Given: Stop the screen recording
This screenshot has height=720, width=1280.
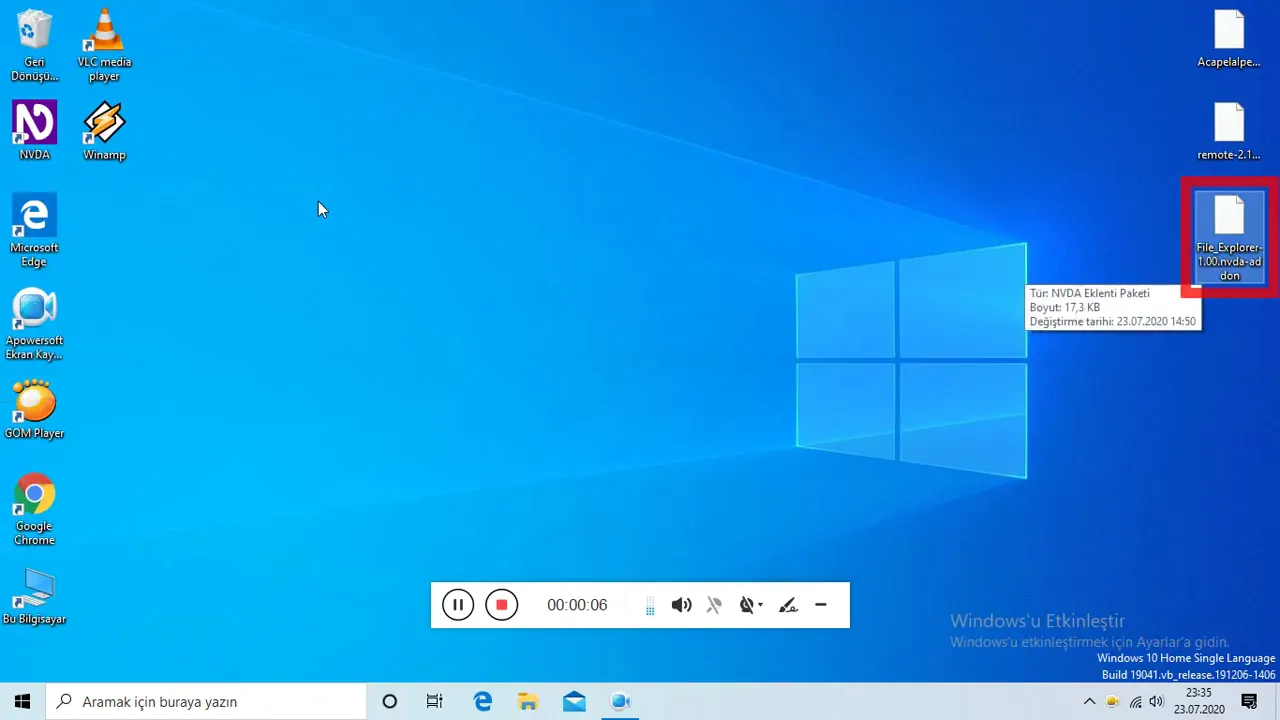Looking at the screenshot, I should [502, 605].
